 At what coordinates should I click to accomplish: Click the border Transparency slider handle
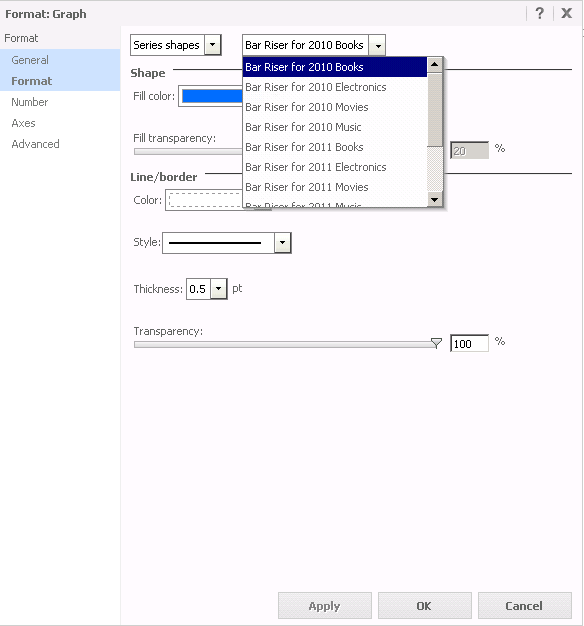[x=436, y=343]
